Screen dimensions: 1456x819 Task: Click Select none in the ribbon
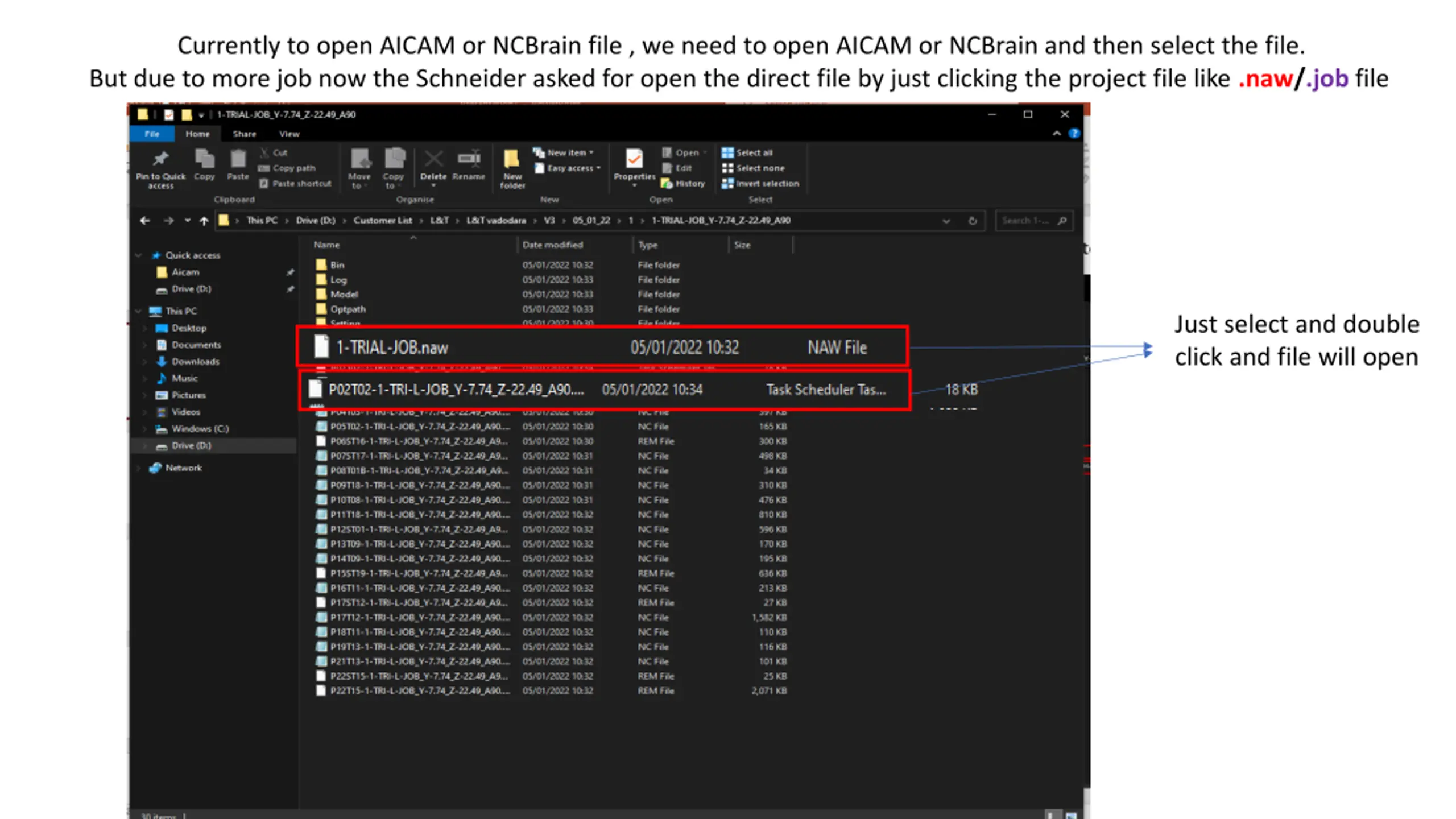coord(753,168)
